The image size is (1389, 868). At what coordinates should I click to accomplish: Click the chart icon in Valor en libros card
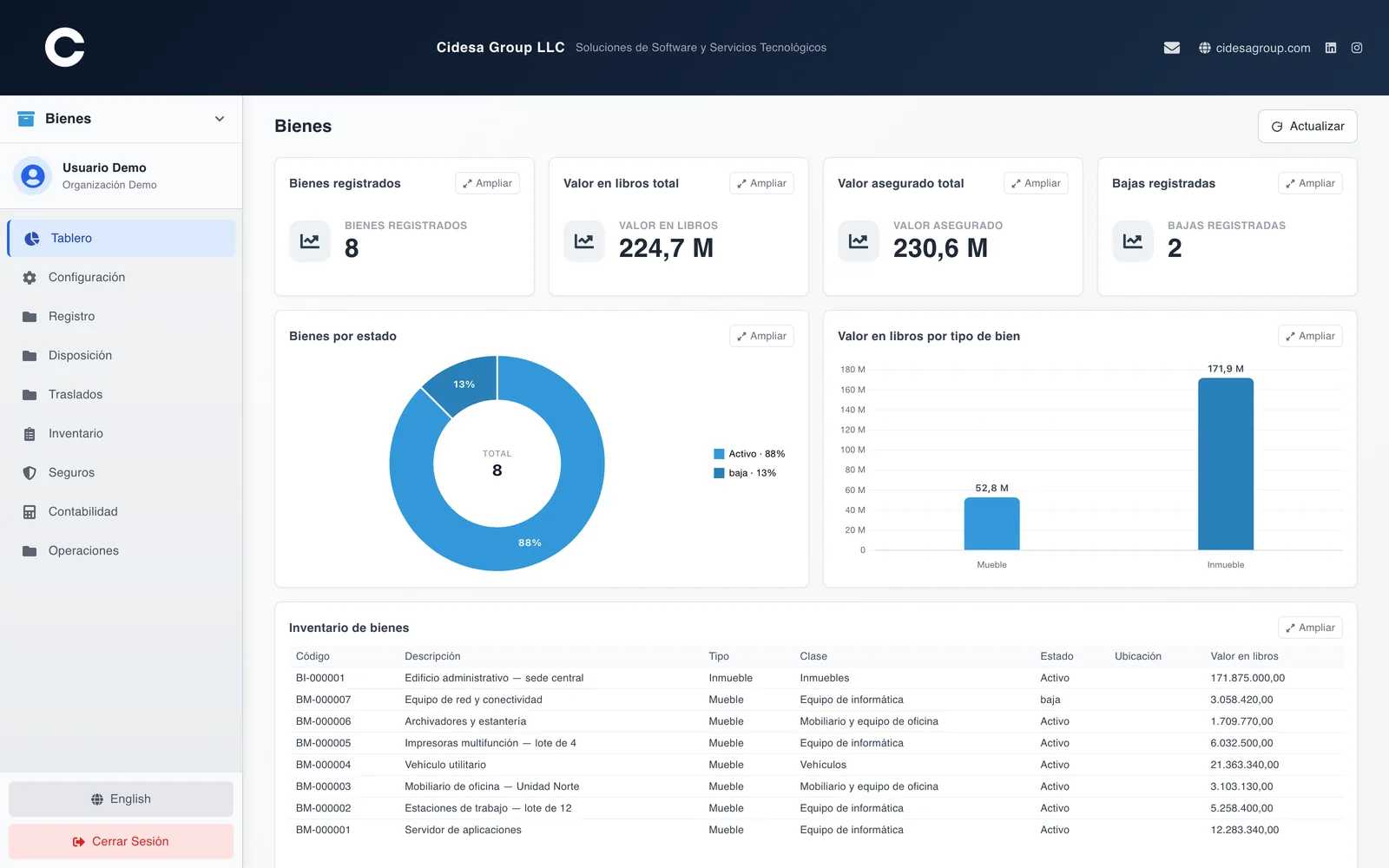point(584,241)
